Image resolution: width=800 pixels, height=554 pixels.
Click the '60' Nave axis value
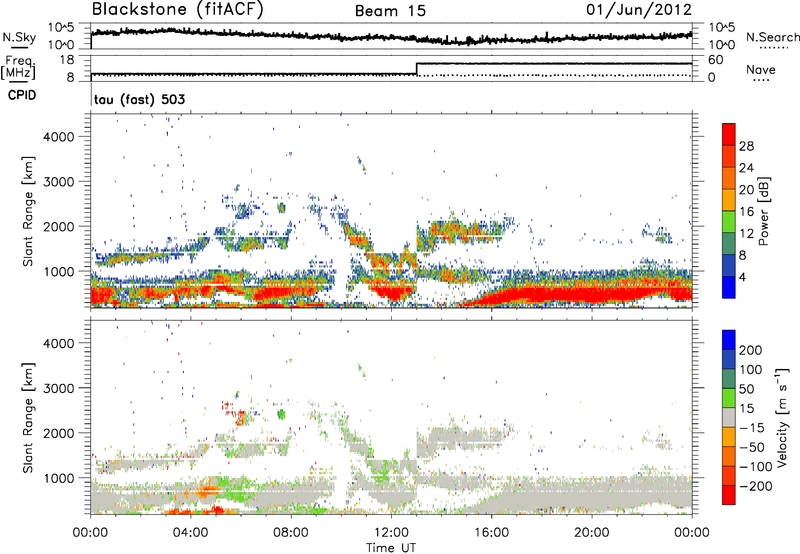click(x=716, y=60)
